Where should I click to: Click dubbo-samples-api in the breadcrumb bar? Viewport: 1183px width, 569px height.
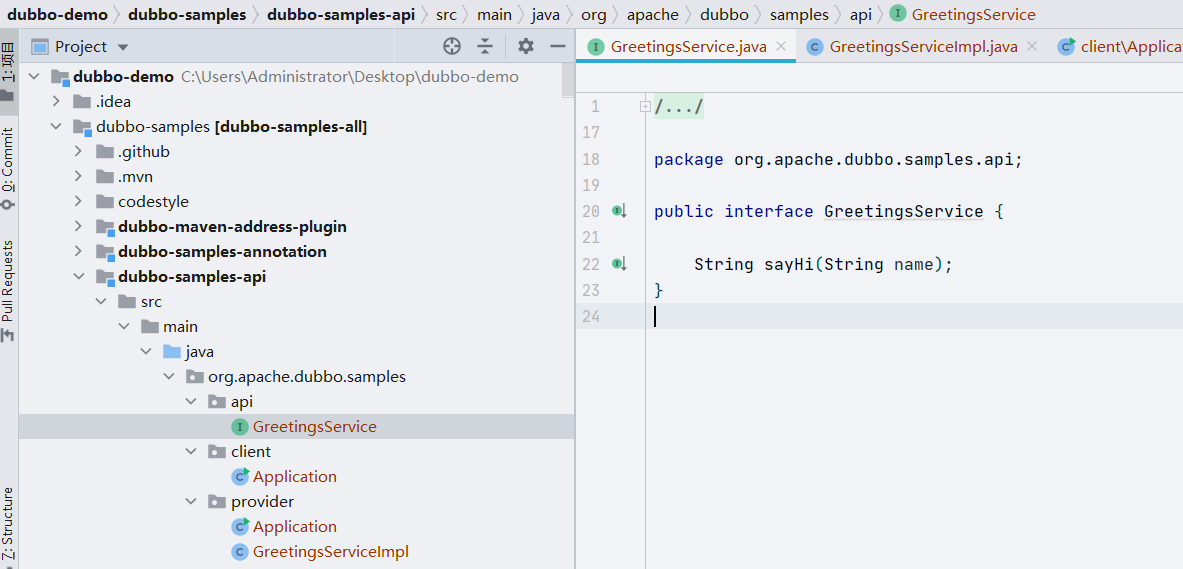point(341,14)
